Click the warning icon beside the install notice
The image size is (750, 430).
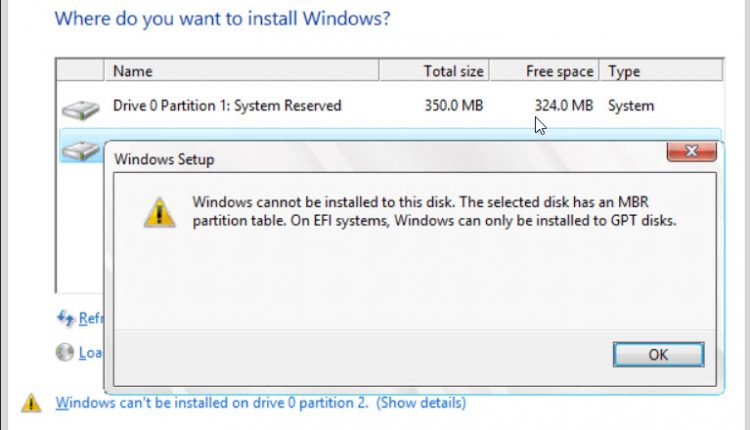(31, 403)
